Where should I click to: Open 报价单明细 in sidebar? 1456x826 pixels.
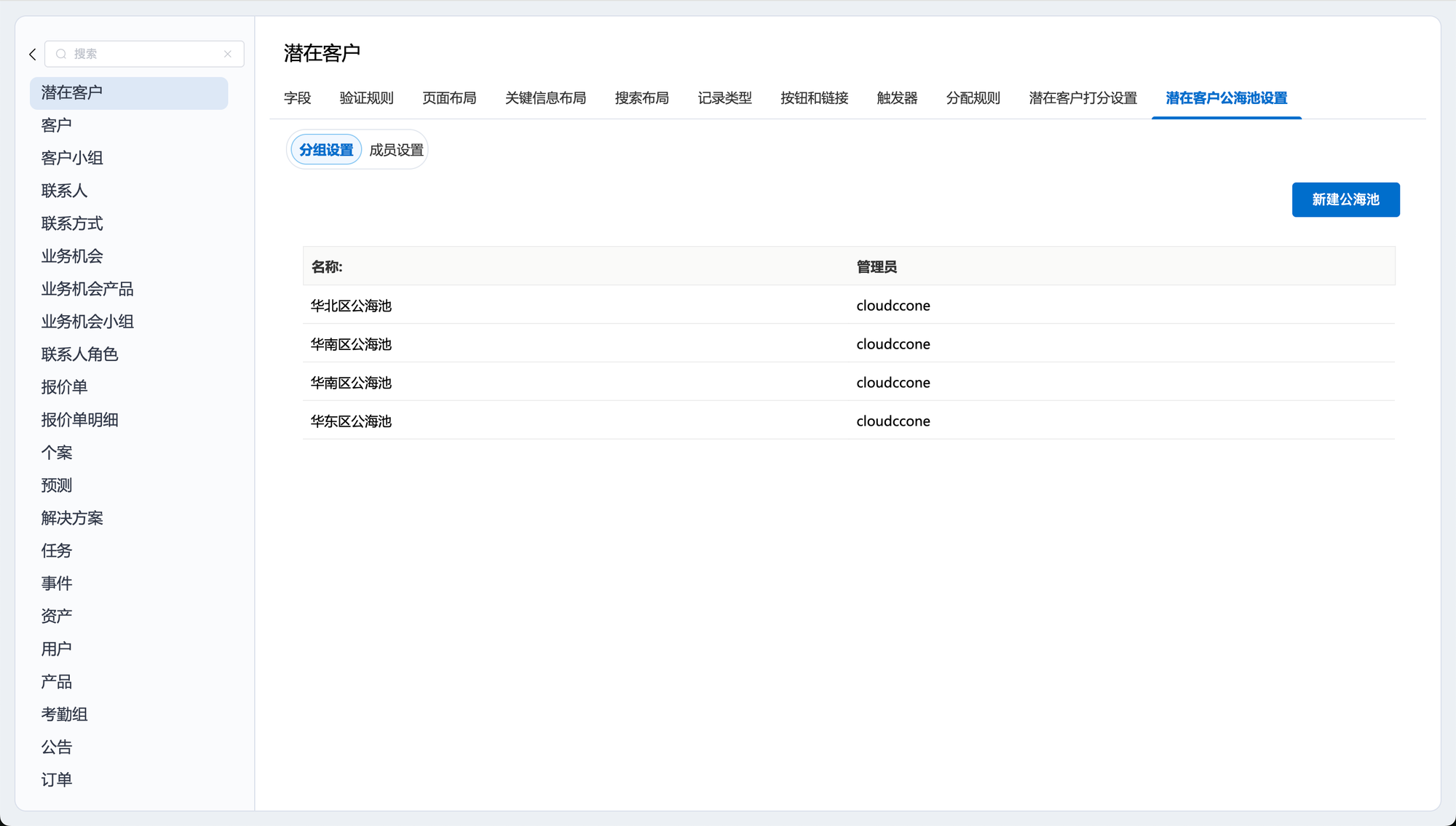79,420
